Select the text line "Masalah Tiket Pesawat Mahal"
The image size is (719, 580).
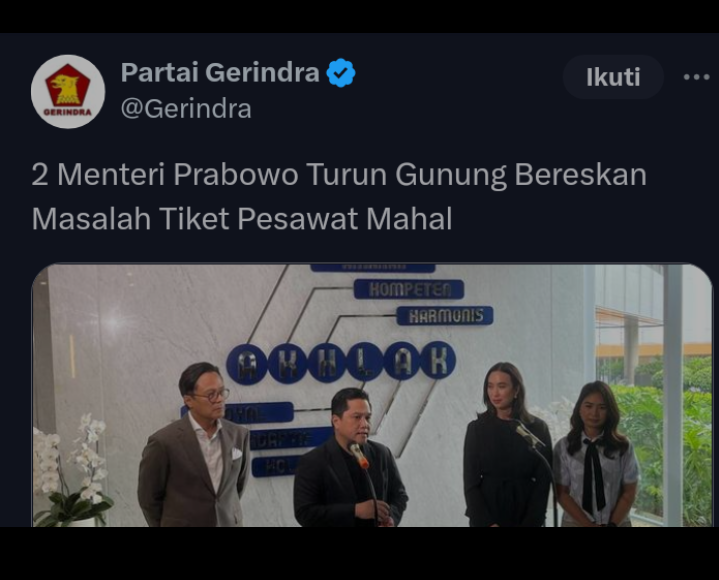242,218
